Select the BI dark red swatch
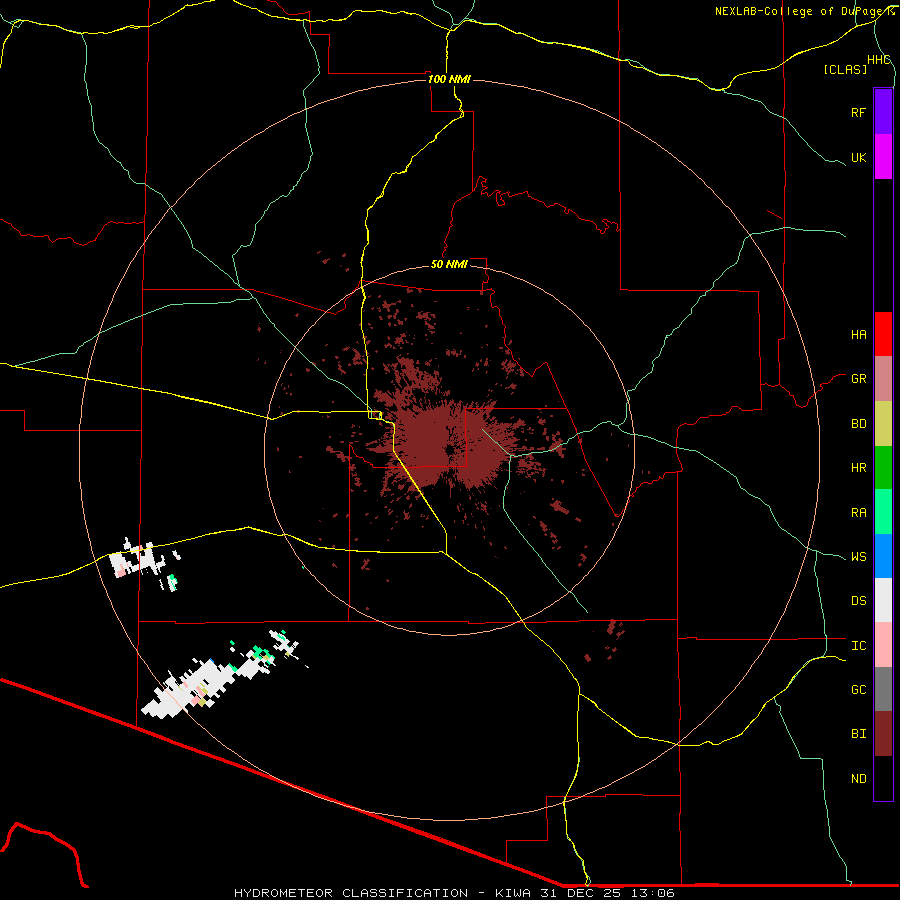The height and width of the screenshot is (900, 900). 883,734
